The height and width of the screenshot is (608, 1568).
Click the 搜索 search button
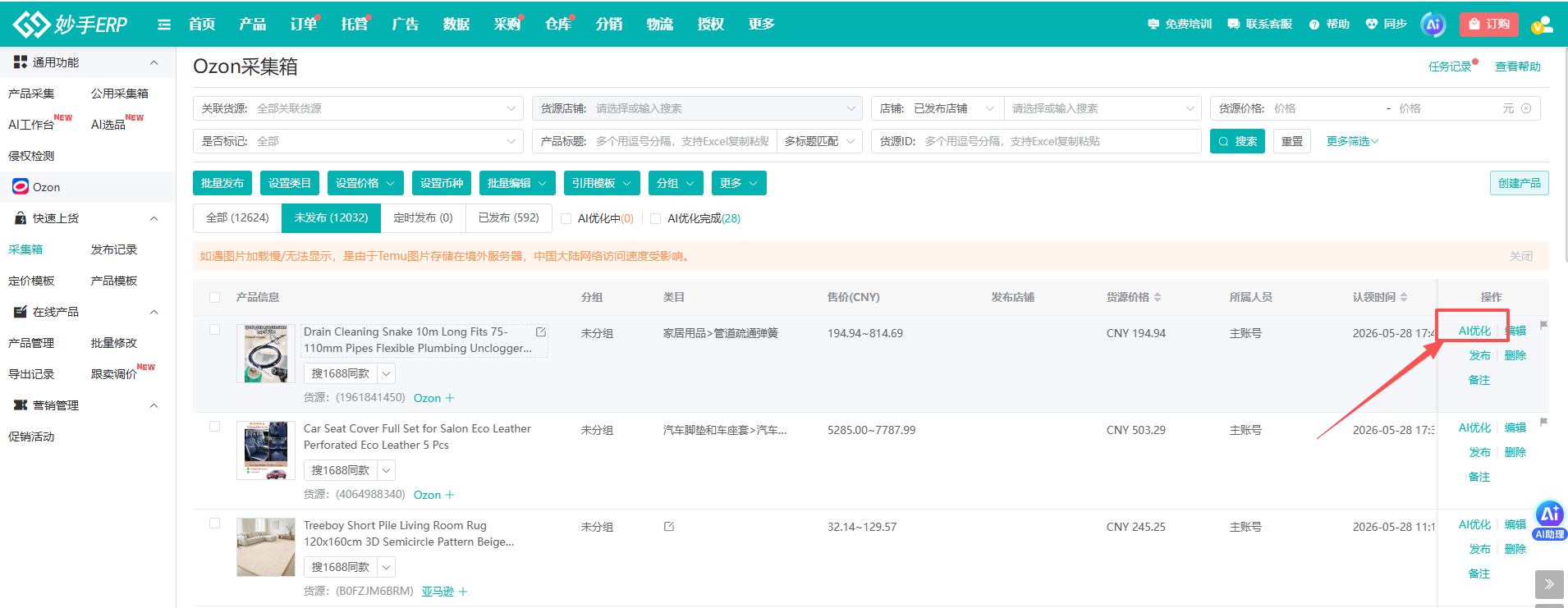pyautogui.click(x=1237, y=141)
